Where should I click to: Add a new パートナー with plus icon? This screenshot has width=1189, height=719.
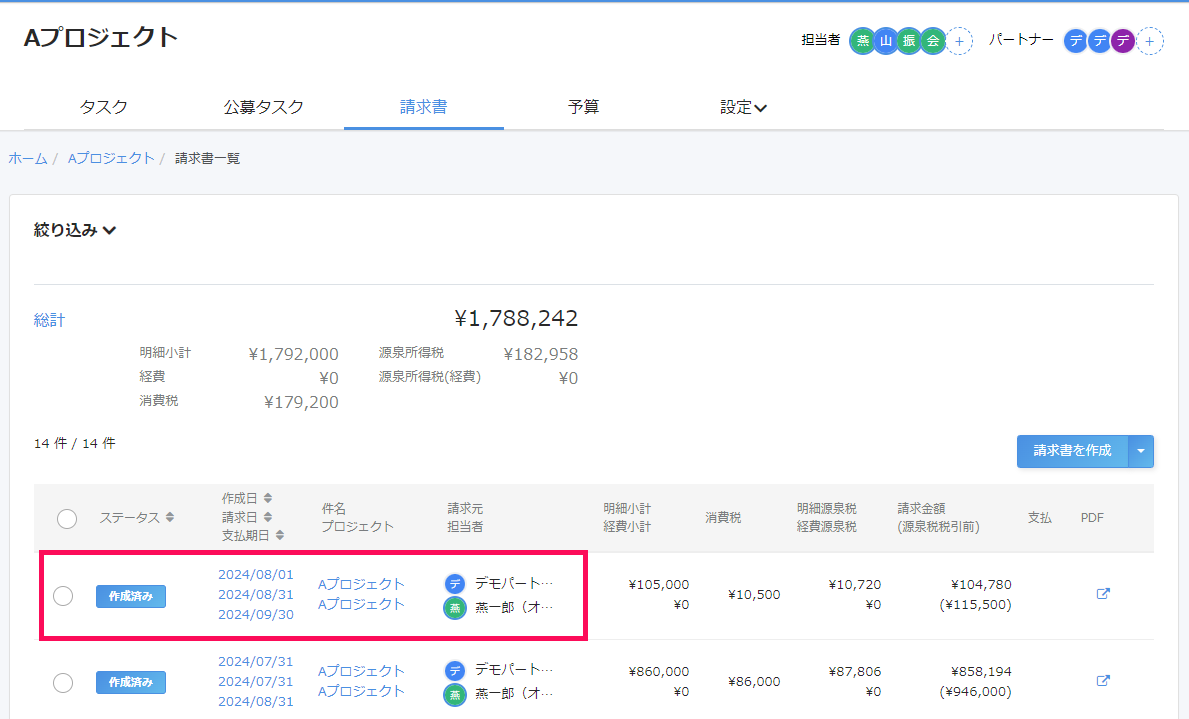(x=1150, y=41)
